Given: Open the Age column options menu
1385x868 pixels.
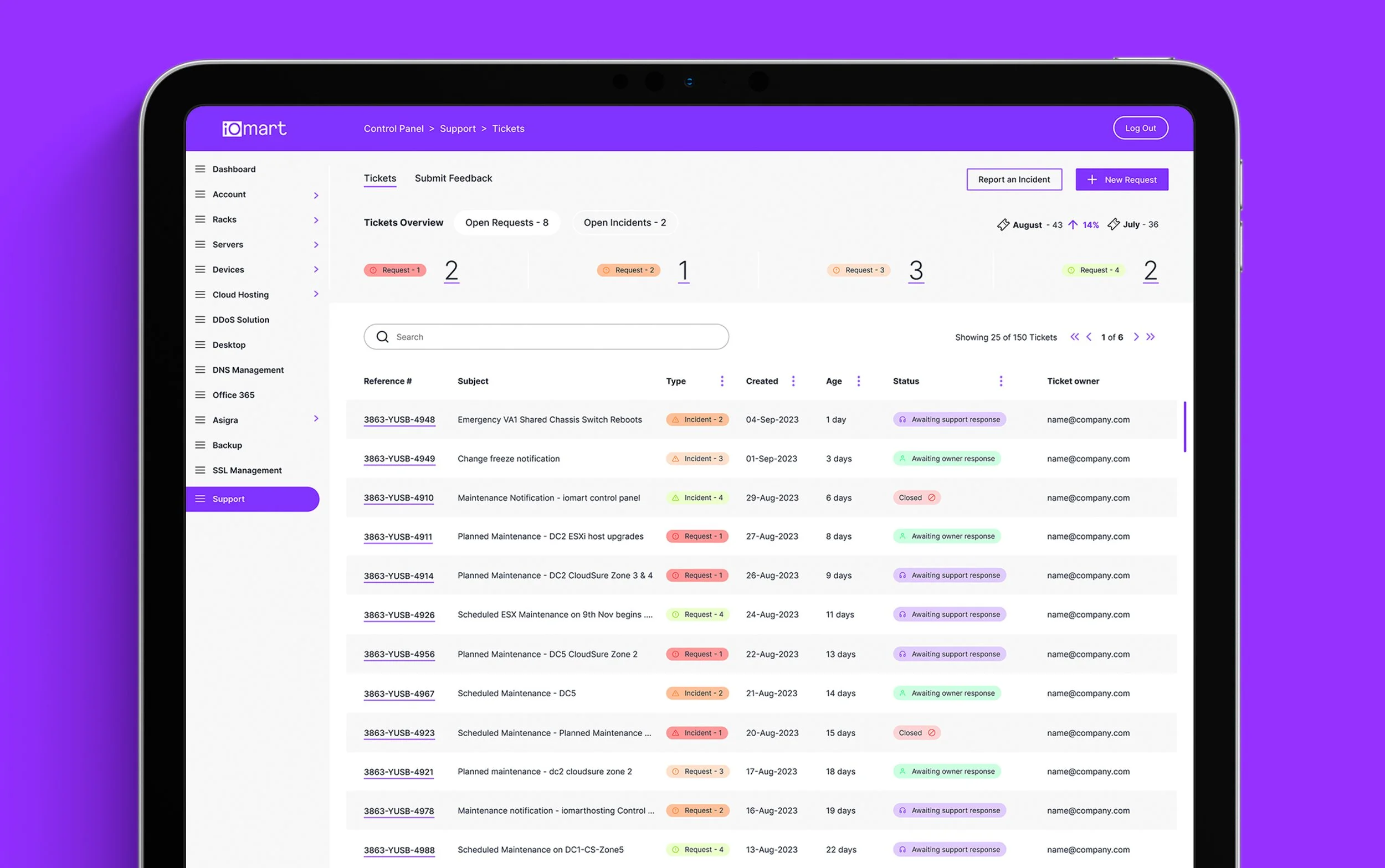Looking at the screenshot, I should tap(859, 381).
